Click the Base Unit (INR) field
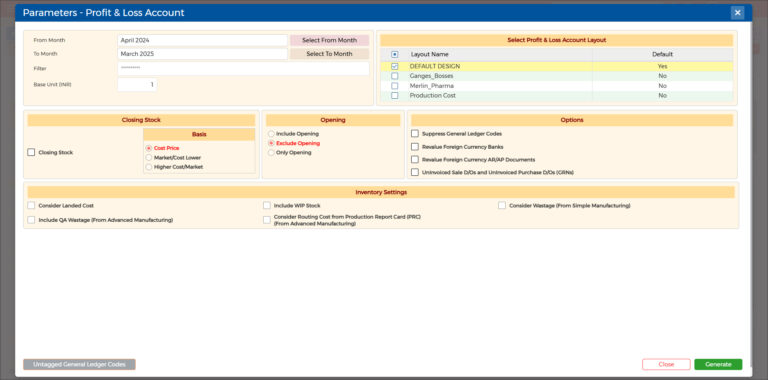 [x=137, y=85]
